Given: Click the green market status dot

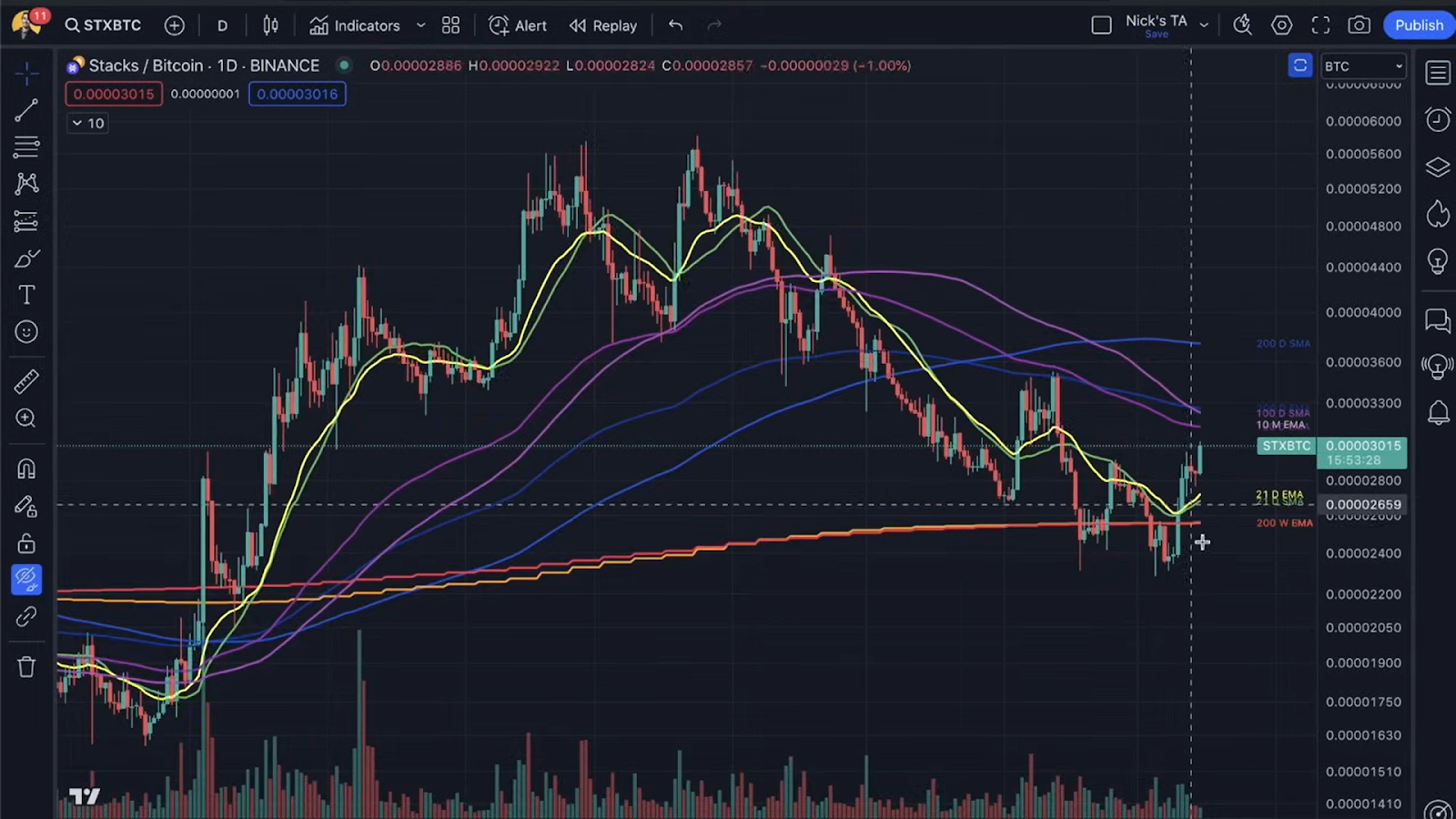Looking at the screenshot, I should (x=343, y=65).
